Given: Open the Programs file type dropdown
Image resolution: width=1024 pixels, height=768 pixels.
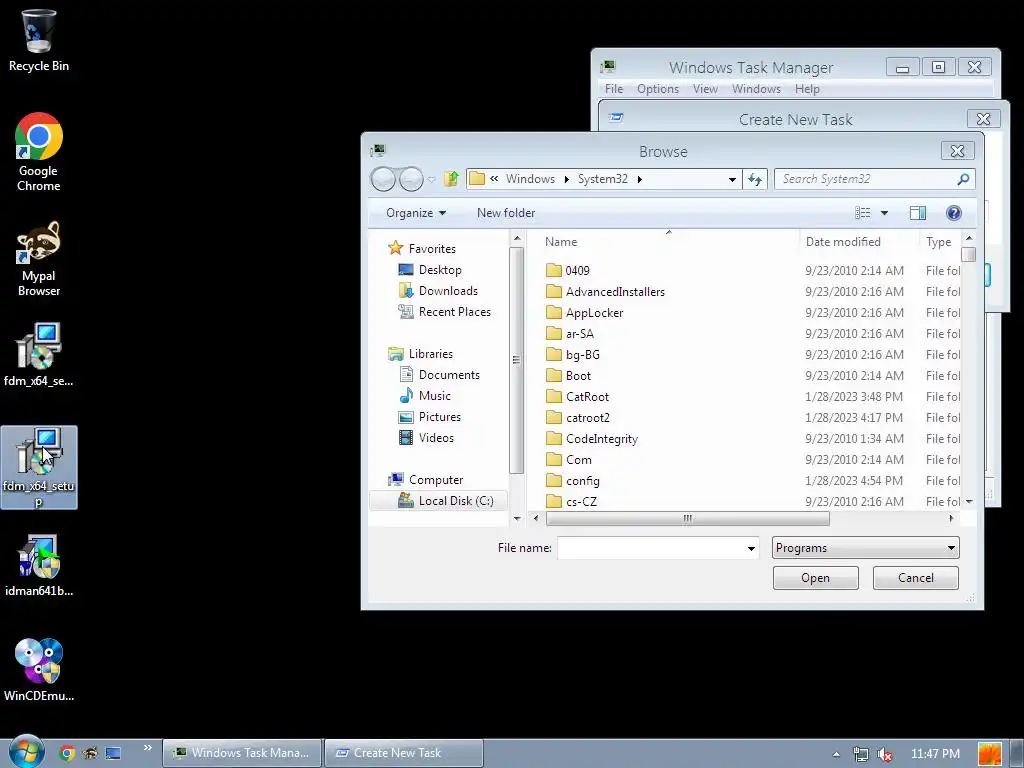Looking at the screenshot, I should (x=865, y=548).
